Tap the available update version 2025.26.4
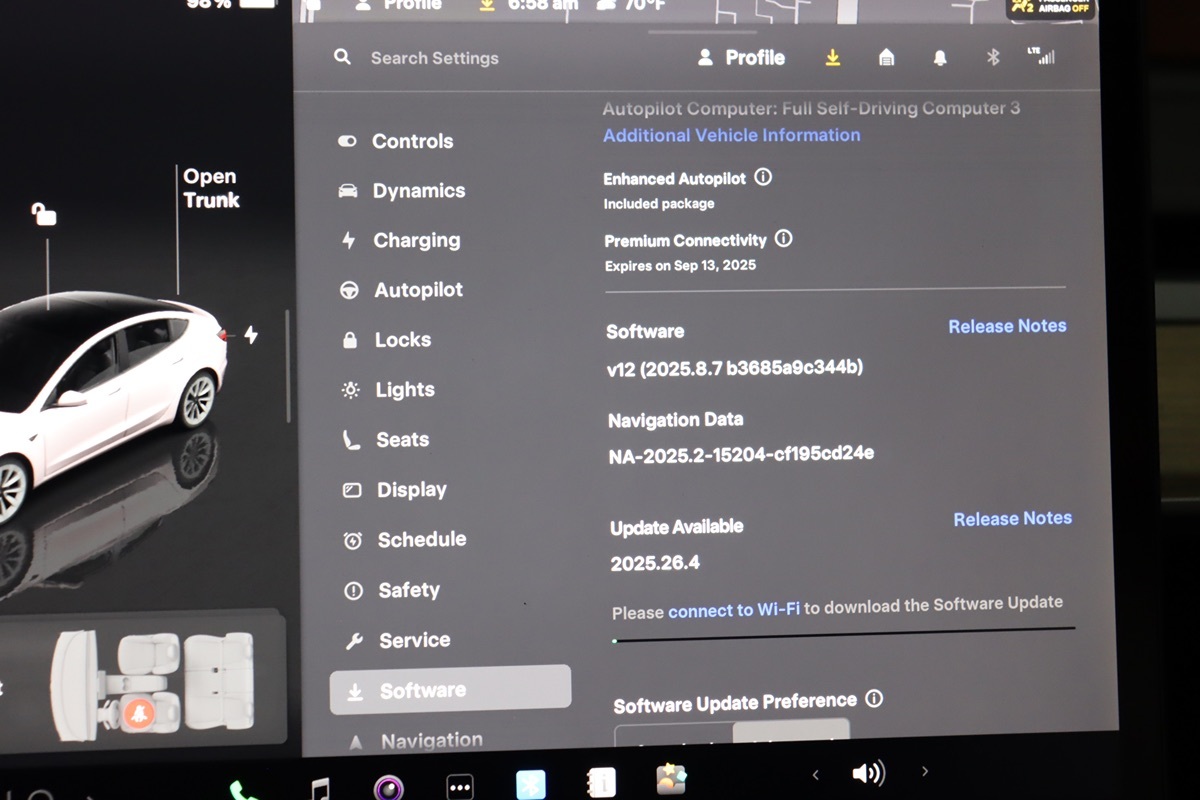This screenshot has width=1200, height=800. 655,563
